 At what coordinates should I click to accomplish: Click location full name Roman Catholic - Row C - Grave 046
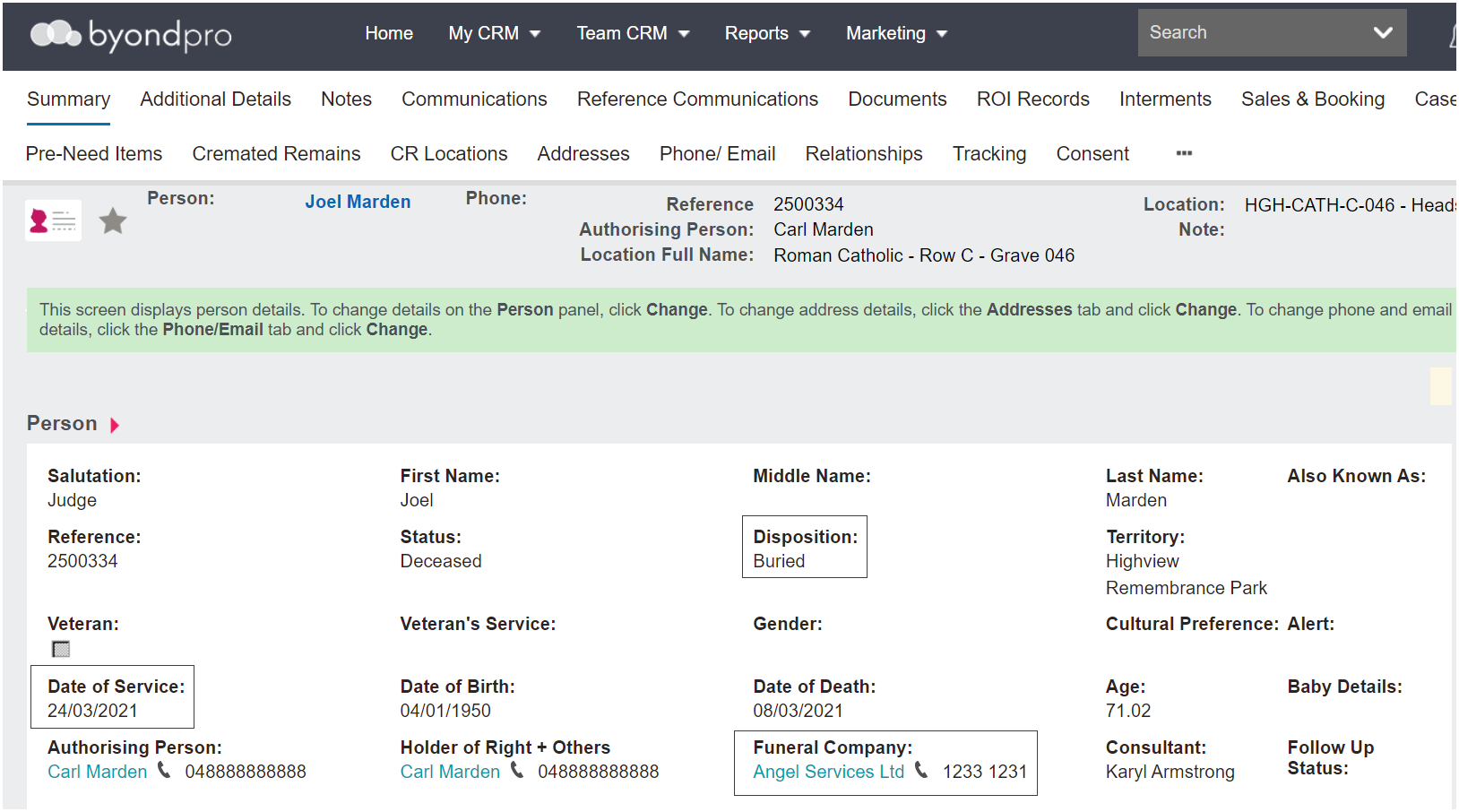click(924, 255)
